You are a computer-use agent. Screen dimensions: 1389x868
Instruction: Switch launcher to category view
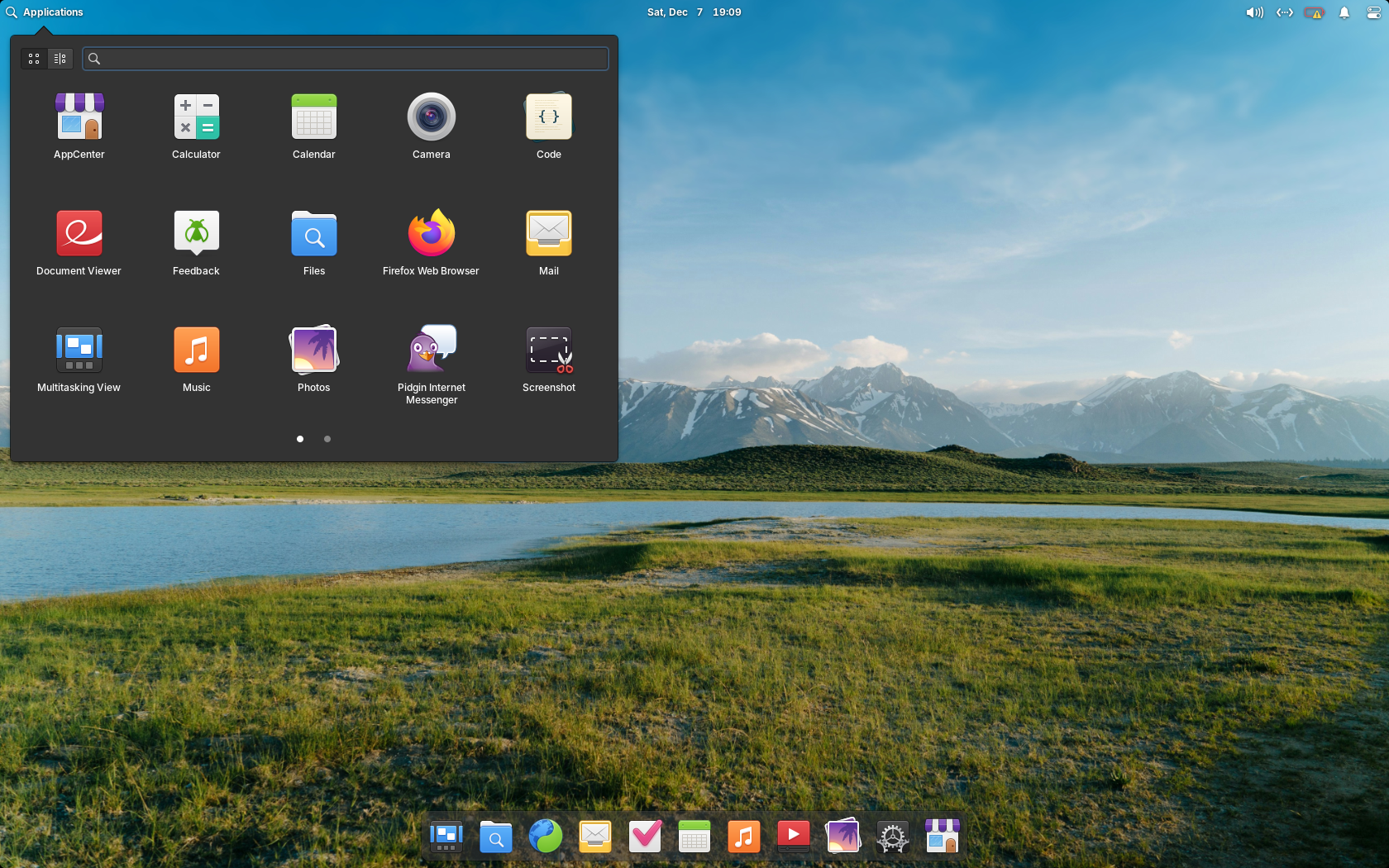pyautogui.click(x=60, y=59)
